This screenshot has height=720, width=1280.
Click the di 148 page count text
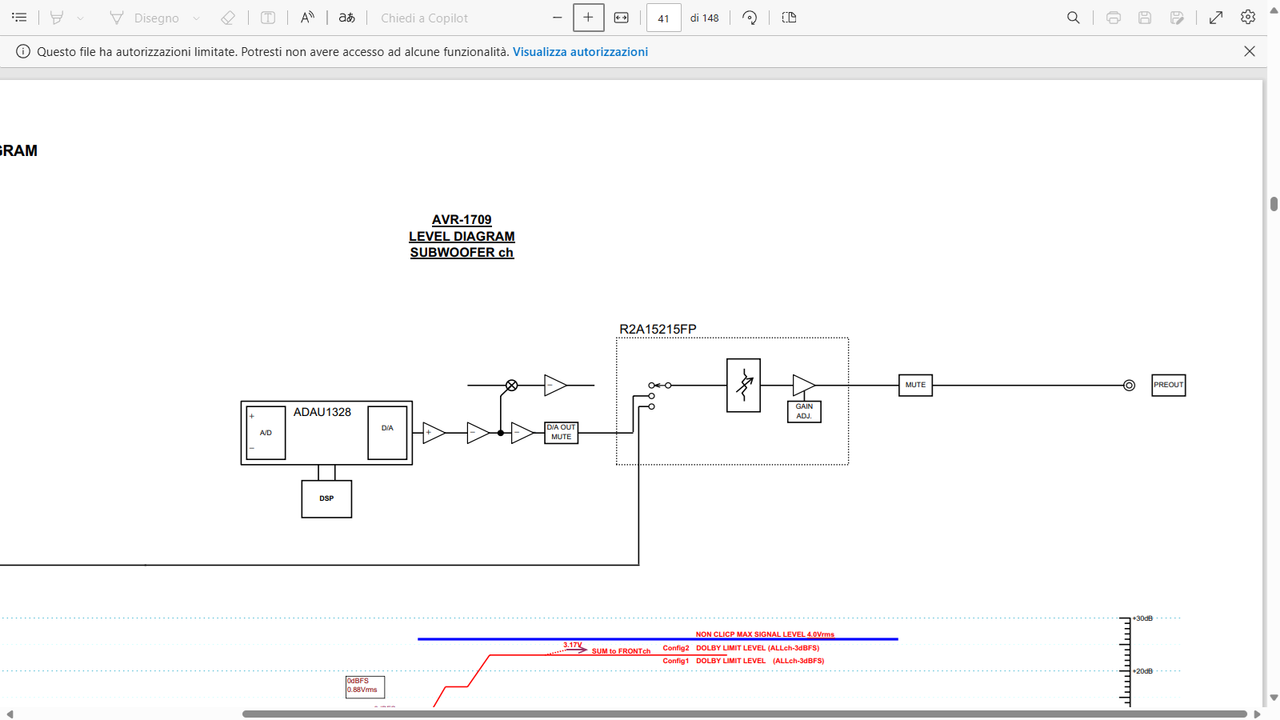tap(704, 18)
